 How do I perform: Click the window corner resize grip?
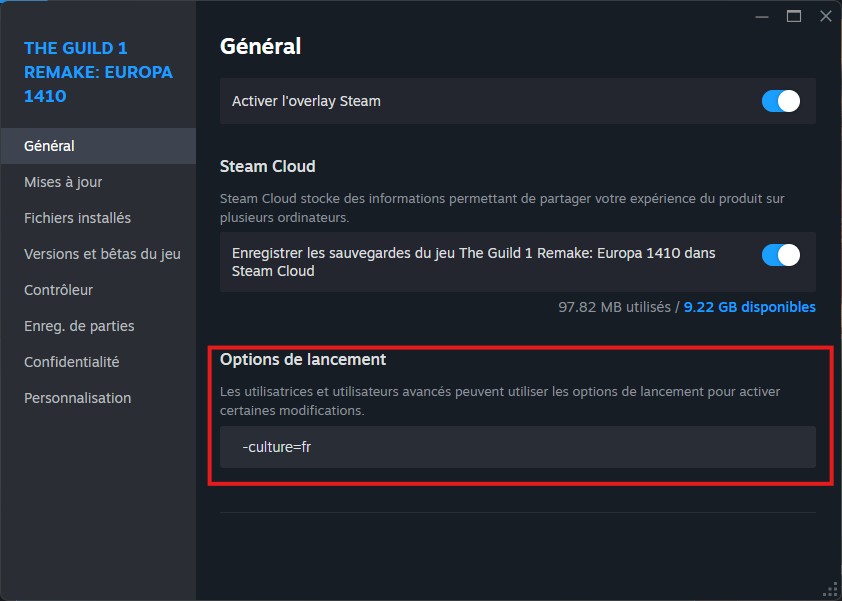tap(831, 590)
